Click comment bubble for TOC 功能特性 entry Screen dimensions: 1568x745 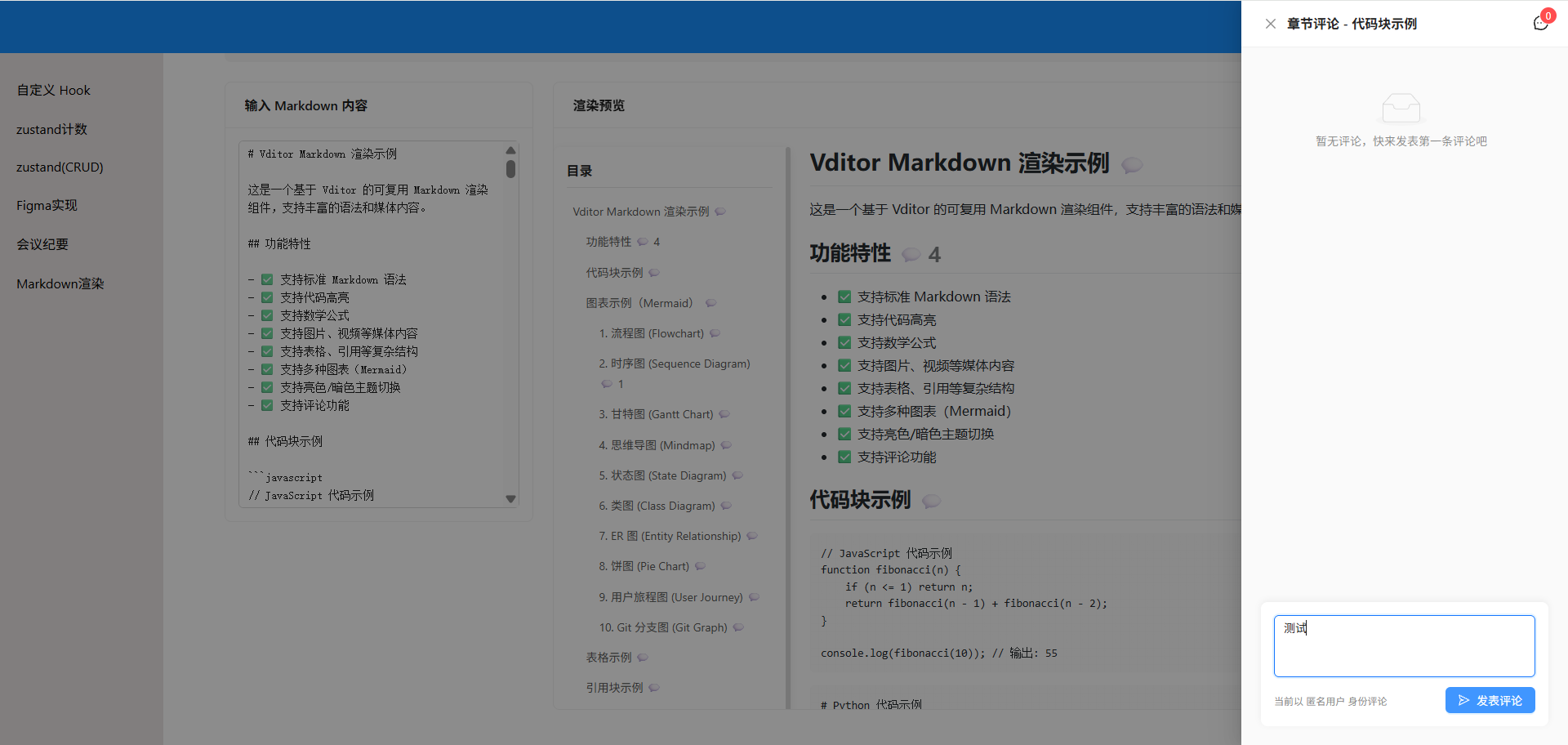(643, 242)
